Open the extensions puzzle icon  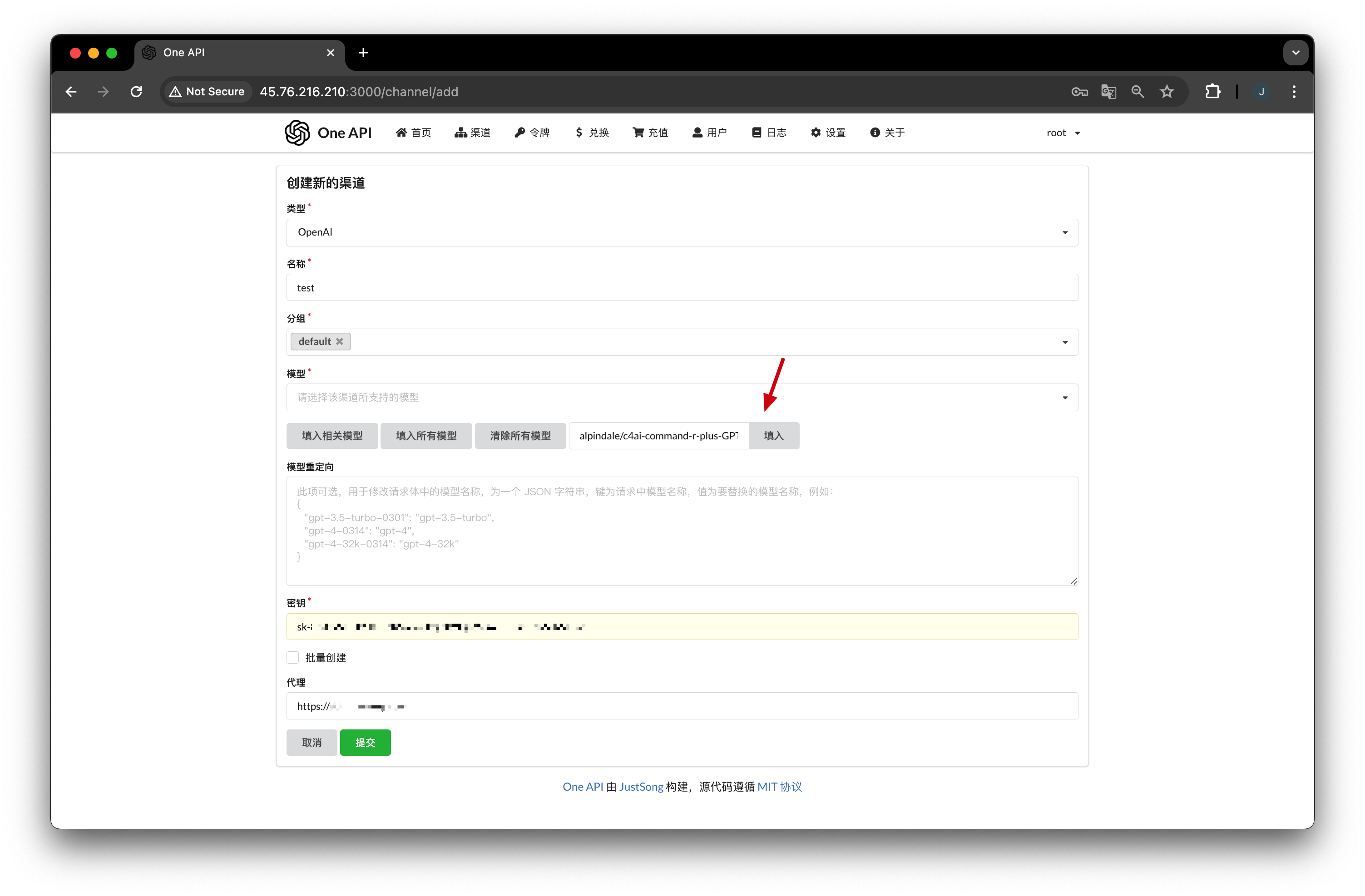coord(1212,92)
